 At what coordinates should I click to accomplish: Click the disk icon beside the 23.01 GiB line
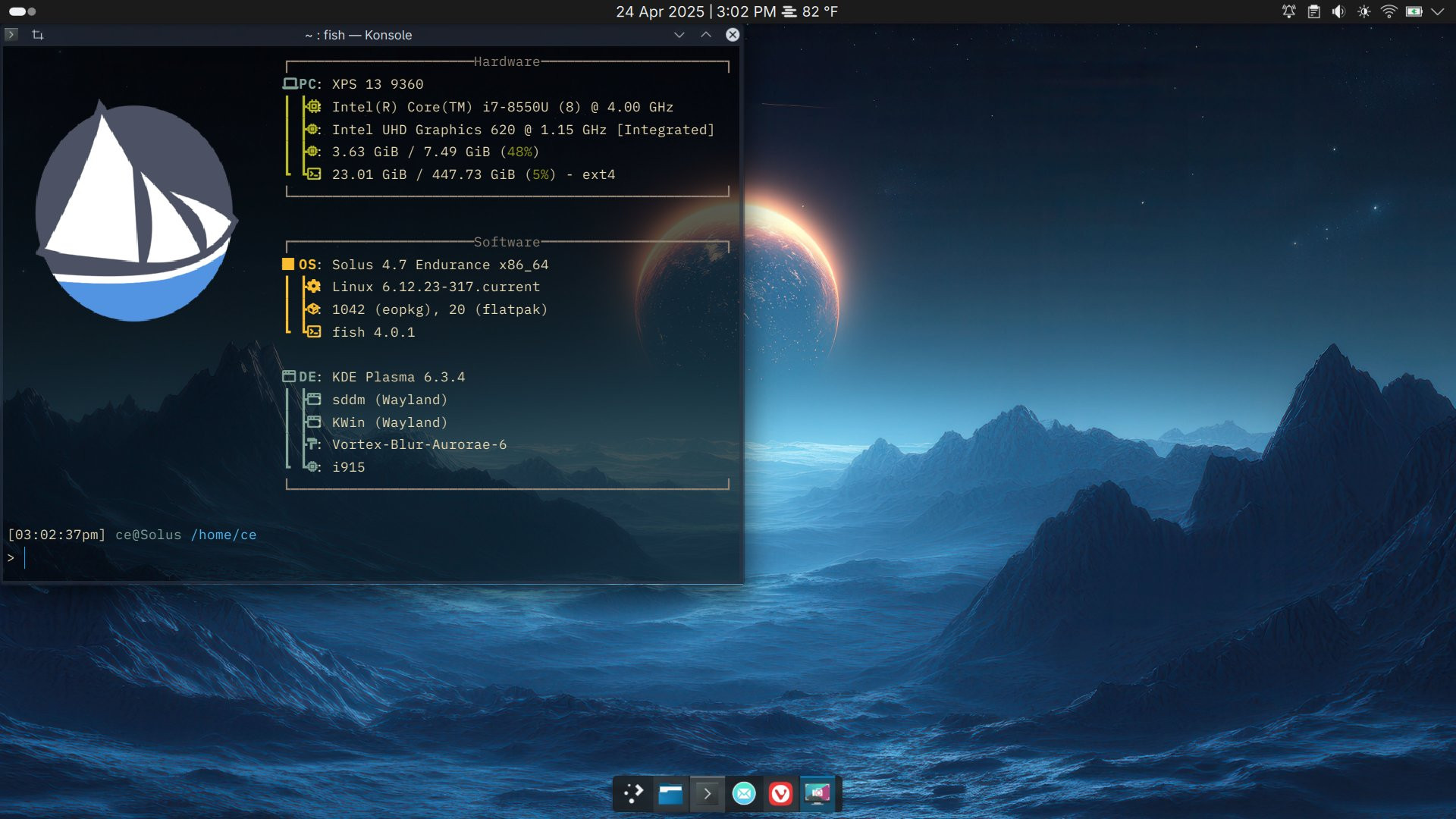314,174
